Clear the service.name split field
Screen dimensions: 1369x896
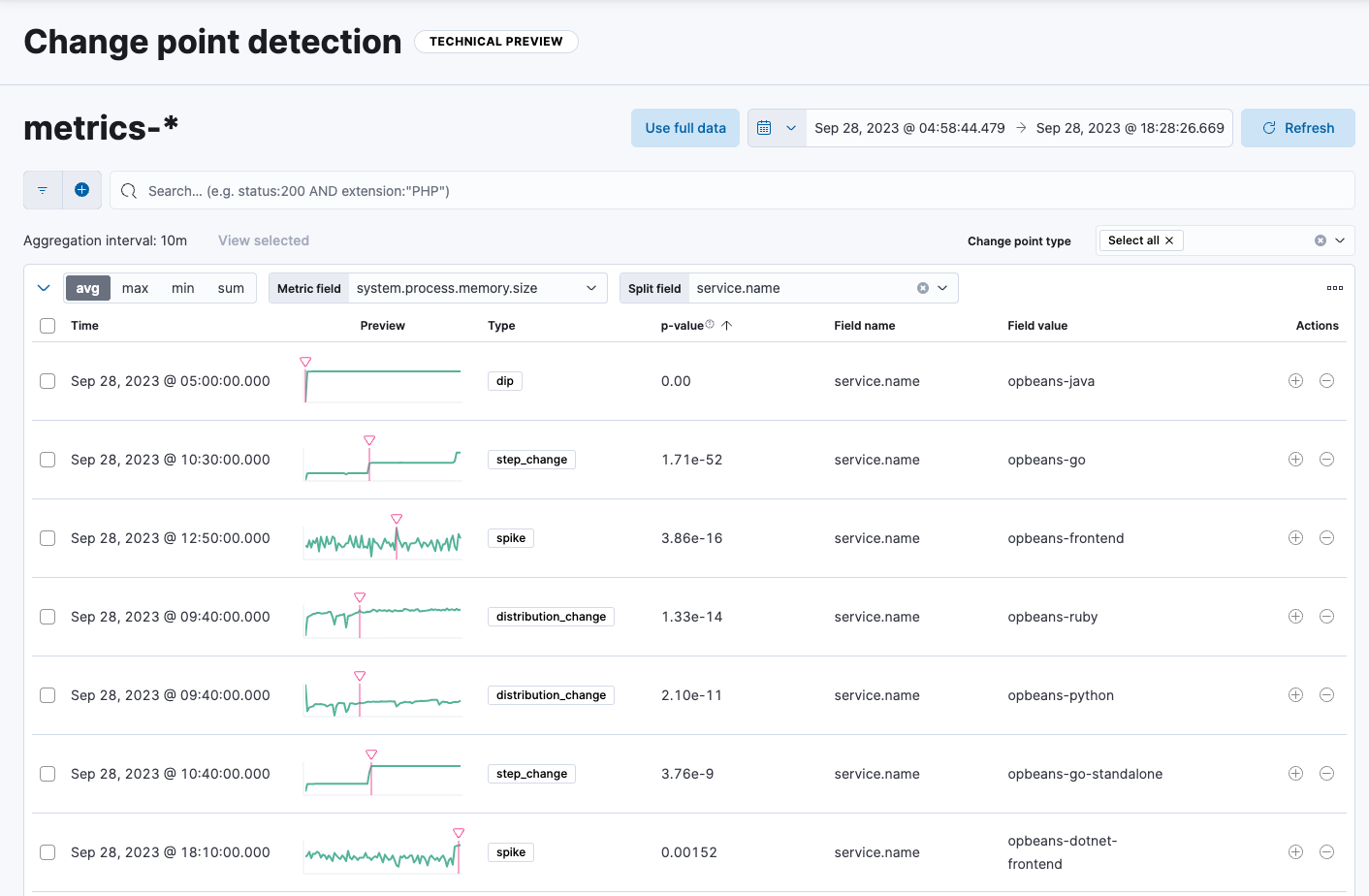click(923, 288)
